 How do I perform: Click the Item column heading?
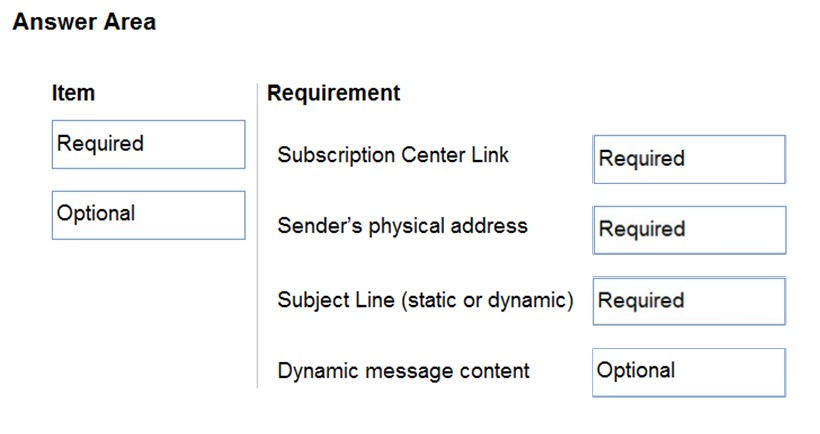click(x=73, y=93)
